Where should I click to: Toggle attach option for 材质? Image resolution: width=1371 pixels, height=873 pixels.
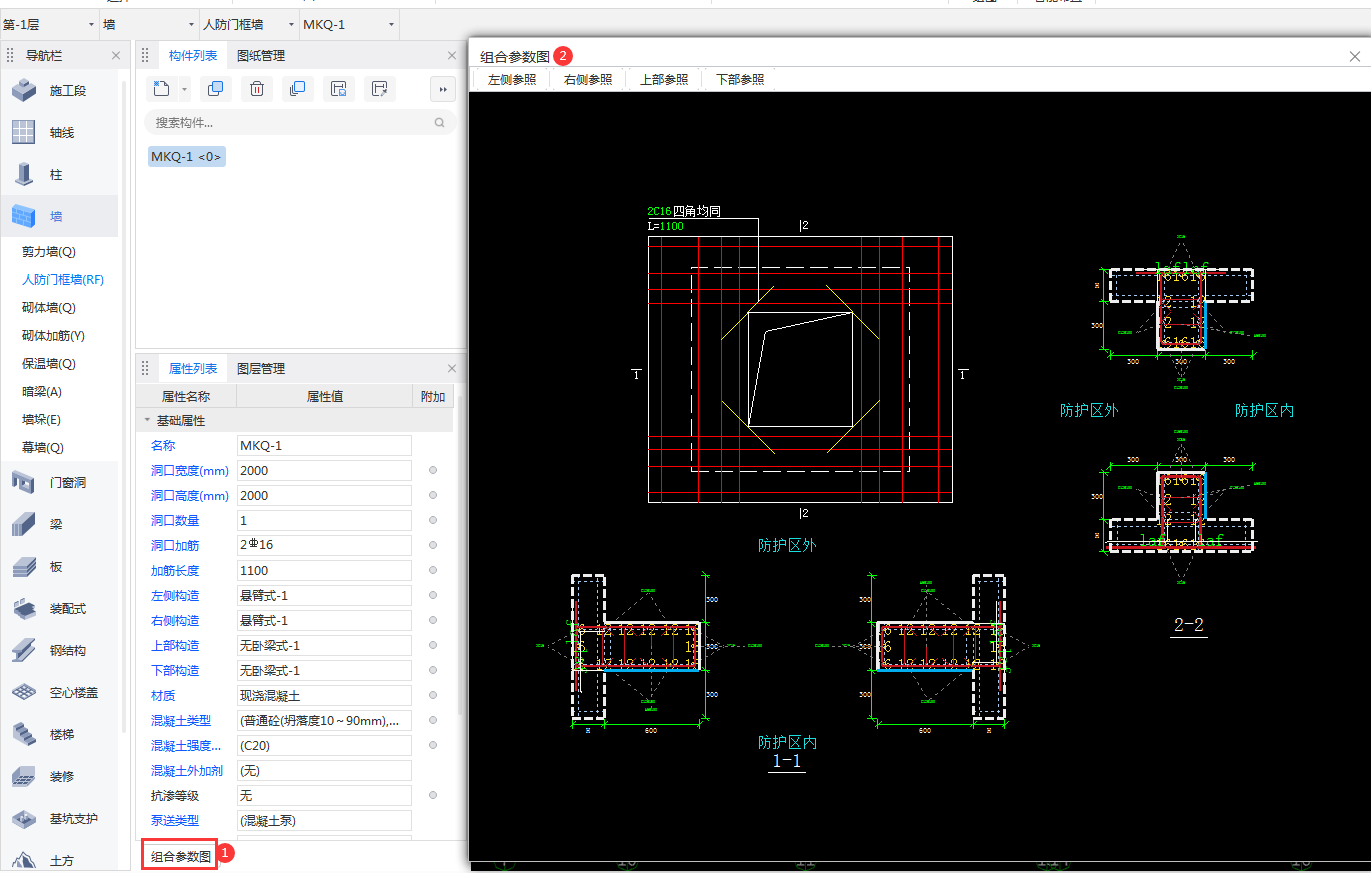[x=433, y=695]
